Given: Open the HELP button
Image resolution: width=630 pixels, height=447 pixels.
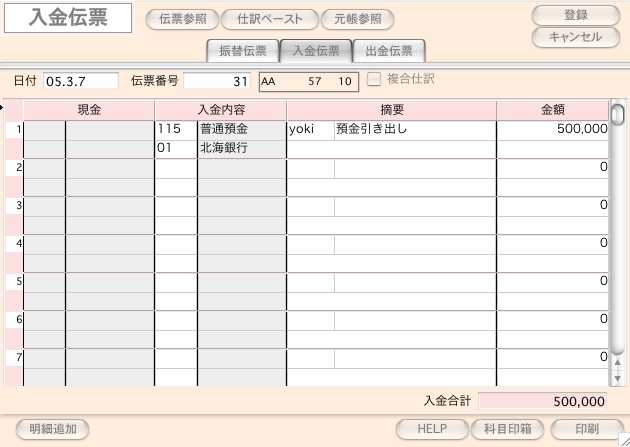Looking at the screenshot, I should tap(432, 428).
